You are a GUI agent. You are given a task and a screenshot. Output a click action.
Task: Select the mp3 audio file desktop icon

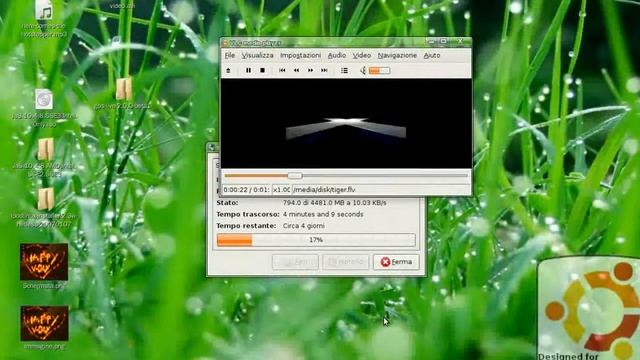click(x=44, y=19)
